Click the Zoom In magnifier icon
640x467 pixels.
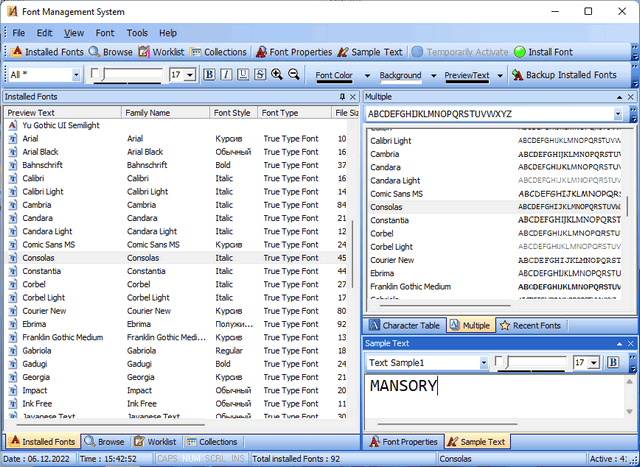pyautogui.click(x=277, y=75)
